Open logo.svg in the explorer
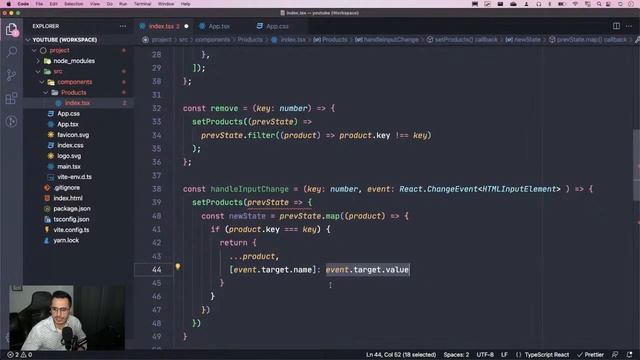 tap(78, 156)
